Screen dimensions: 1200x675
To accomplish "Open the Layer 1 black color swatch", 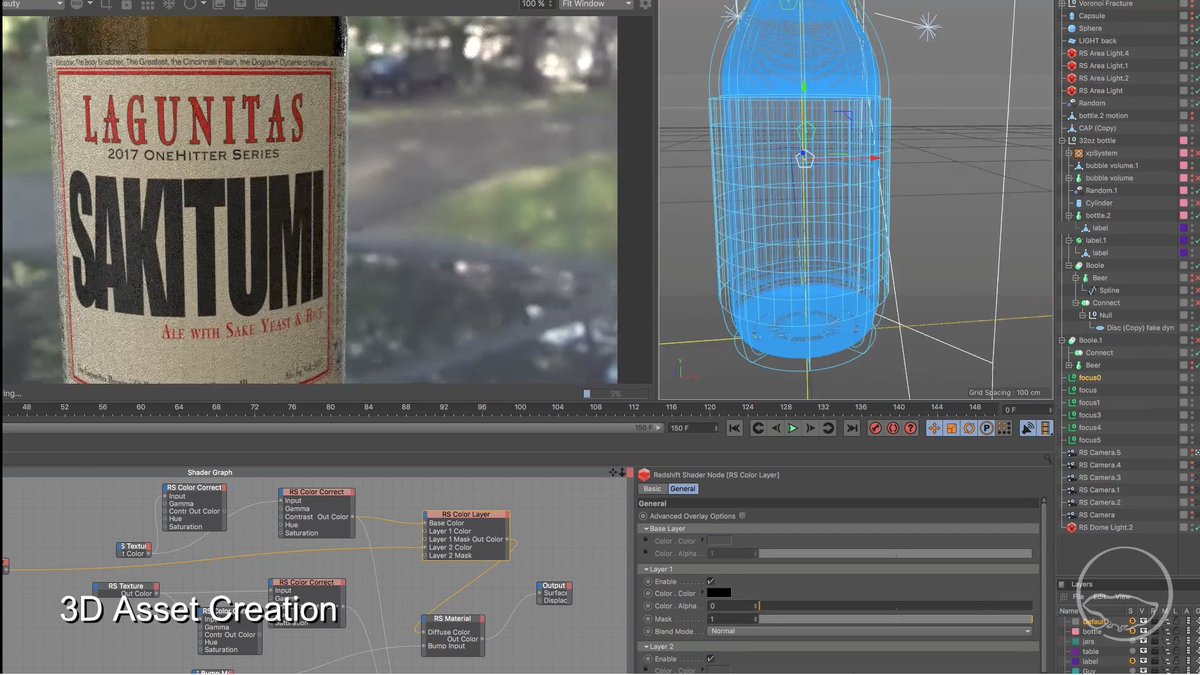I will pyautogui.click(x=719, y=593).
